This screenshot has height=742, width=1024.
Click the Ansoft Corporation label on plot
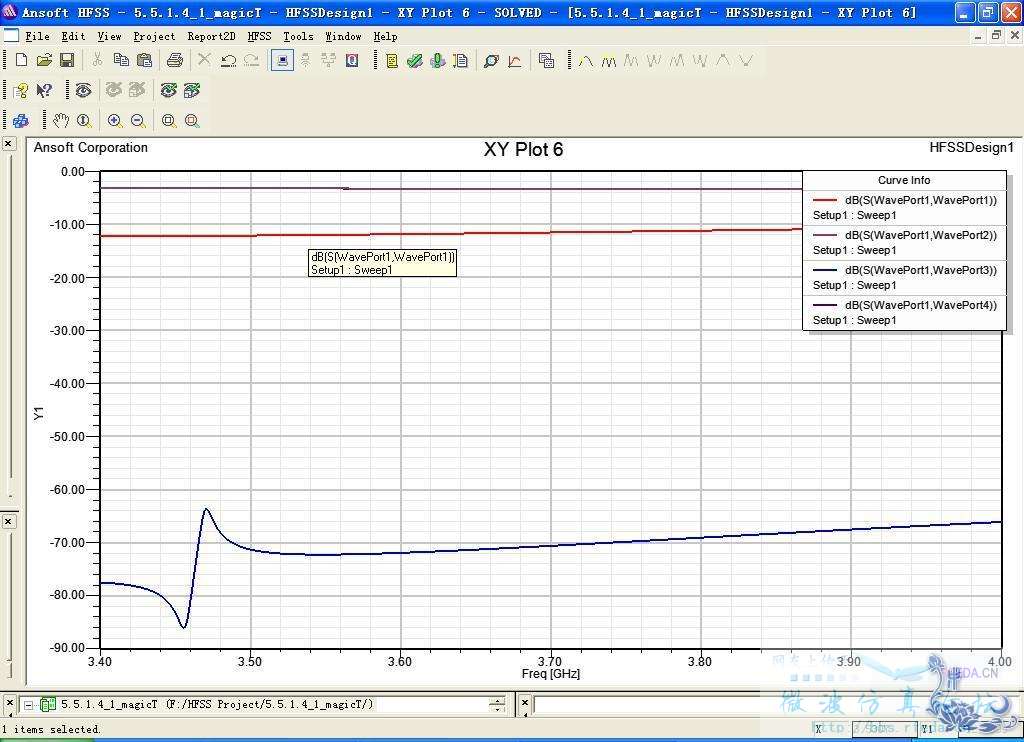coord(91,148)
